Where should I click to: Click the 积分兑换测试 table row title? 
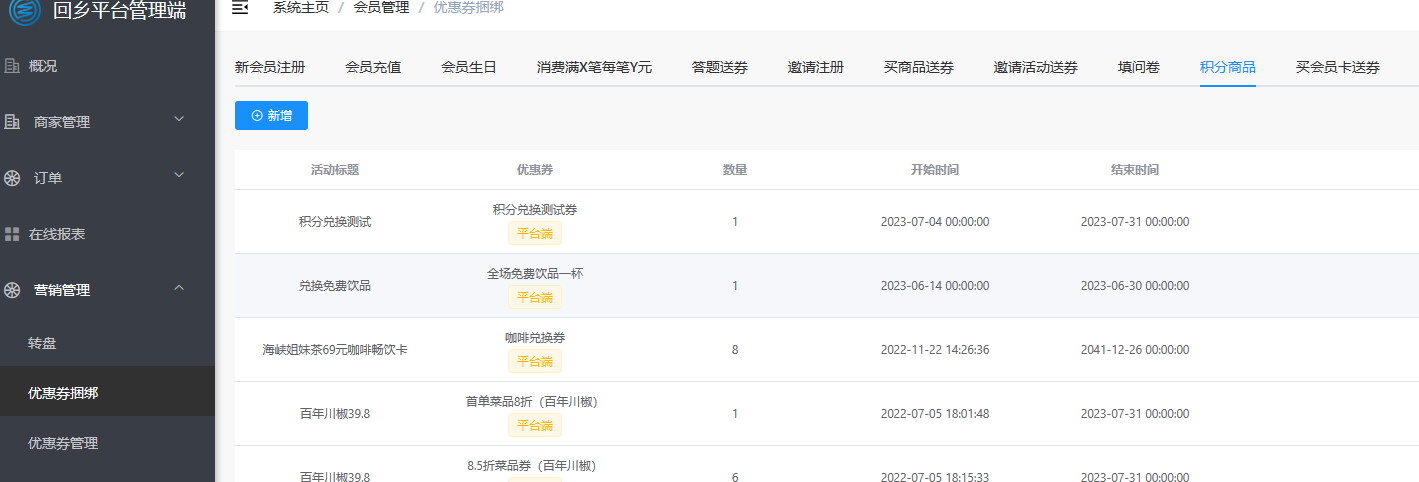[x=334, y=222]
